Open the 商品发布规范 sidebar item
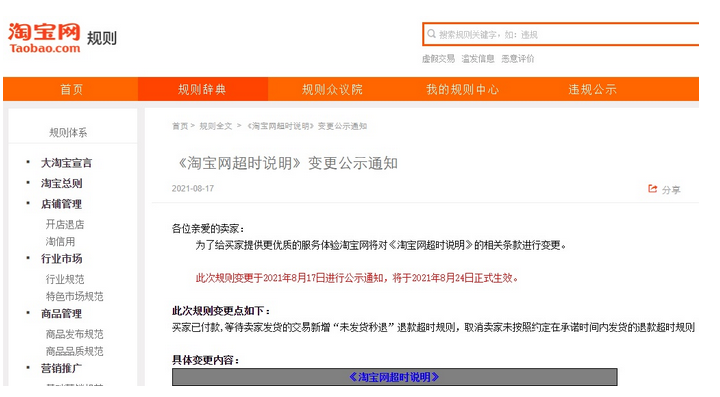This screenshot has width=720, height=397. click(x=74, y=334)
